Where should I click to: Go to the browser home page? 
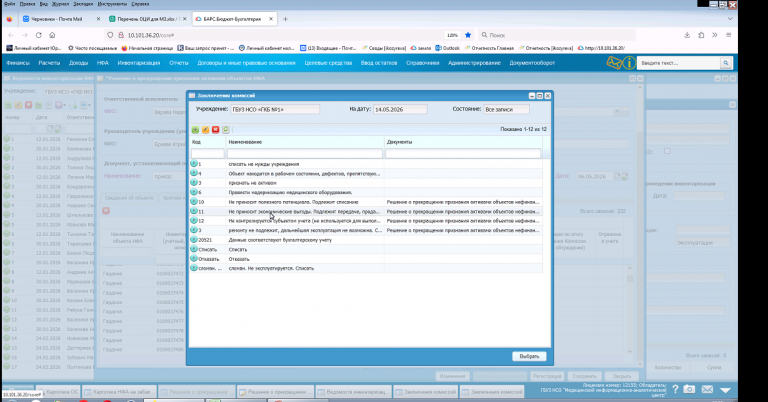point(52,35)
